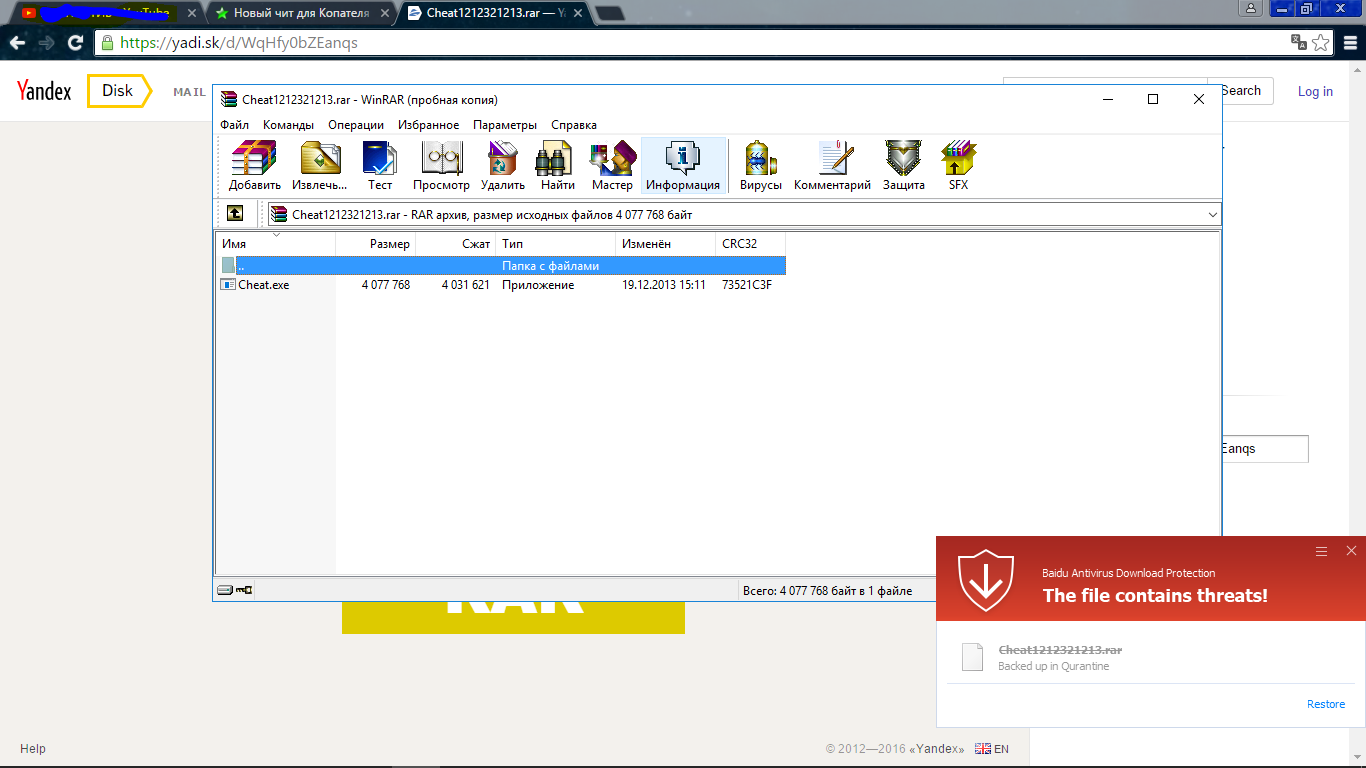Close the Новый чит для Копателя tab
The image size is (1366, 768).
(385, 14)
